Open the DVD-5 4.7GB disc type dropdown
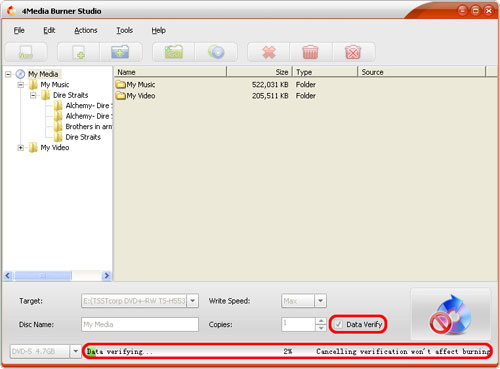The width and height of the screenshot is (500, 369). pos(76,351)
